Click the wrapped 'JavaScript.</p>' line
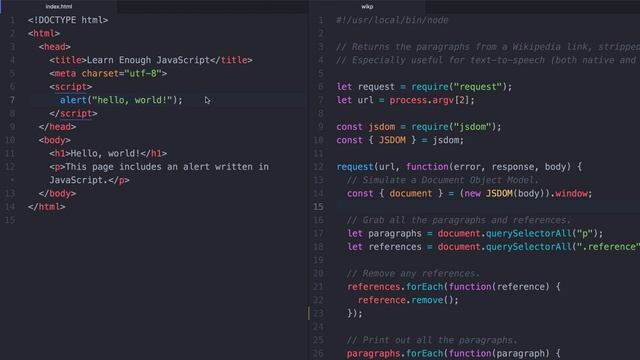 (x=89, y=180)
